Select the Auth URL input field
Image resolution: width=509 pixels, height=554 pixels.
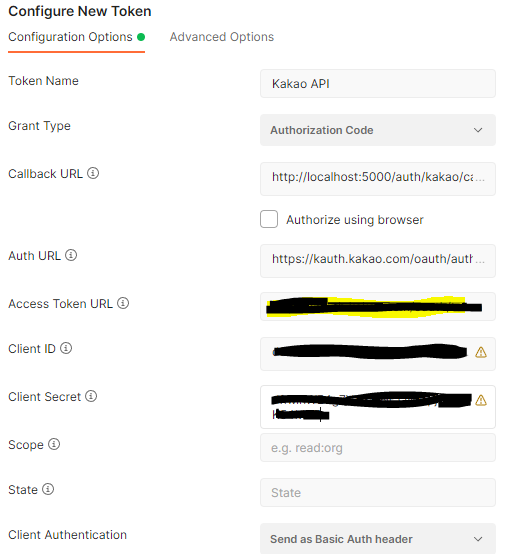click(x=378, y=261)
